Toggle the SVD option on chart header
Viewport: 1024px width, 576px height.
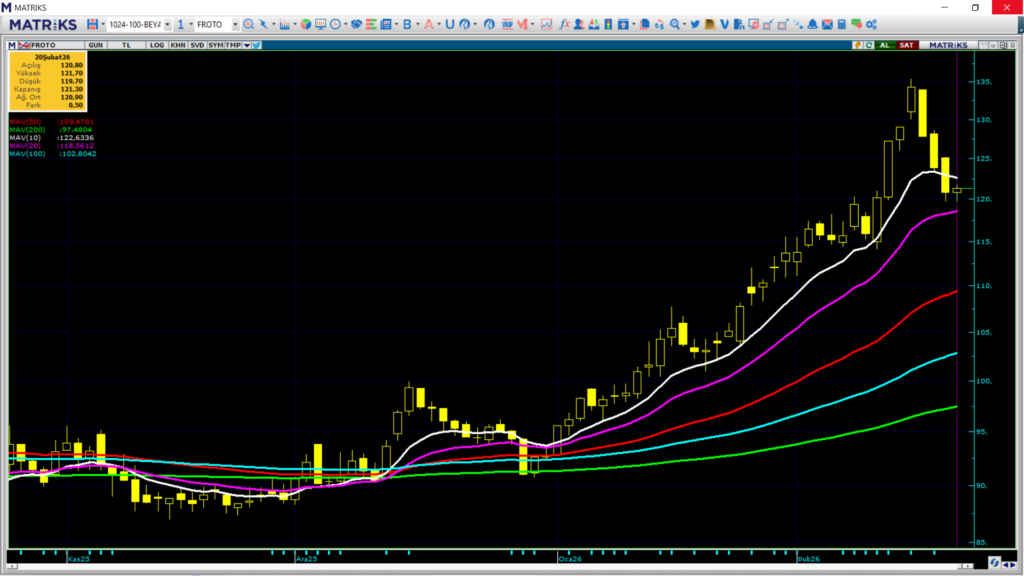click(197, 45)
